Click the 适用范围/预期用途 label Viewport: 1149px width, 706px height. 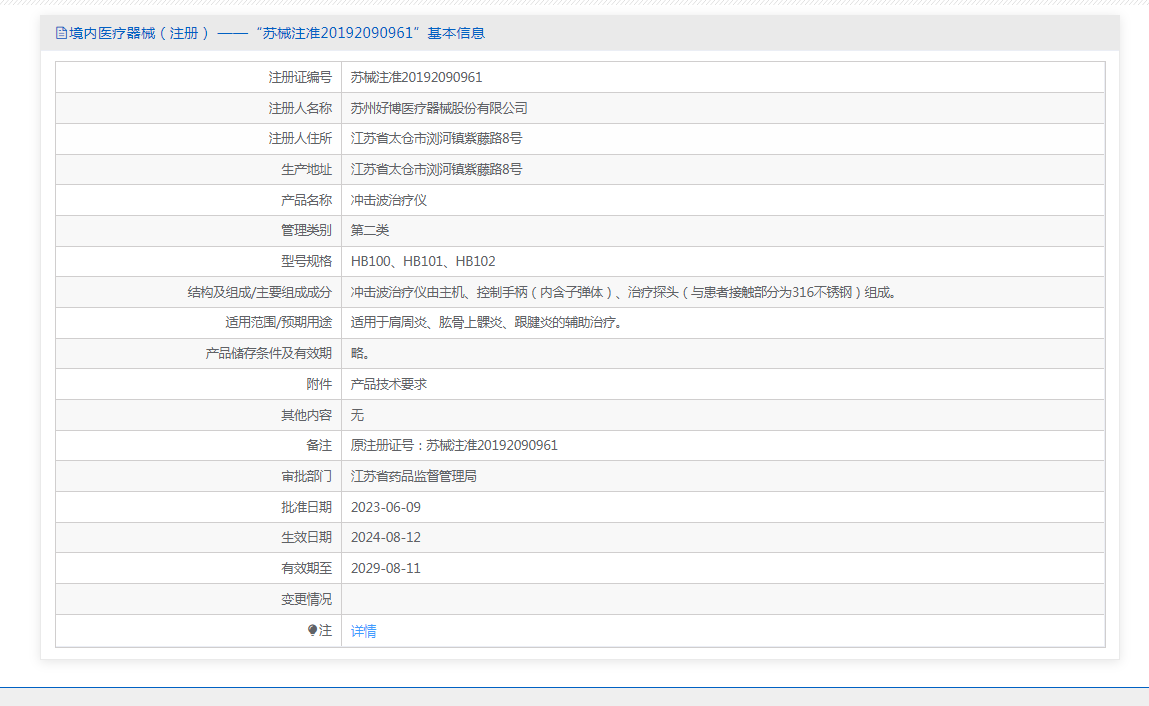(278, 323)
